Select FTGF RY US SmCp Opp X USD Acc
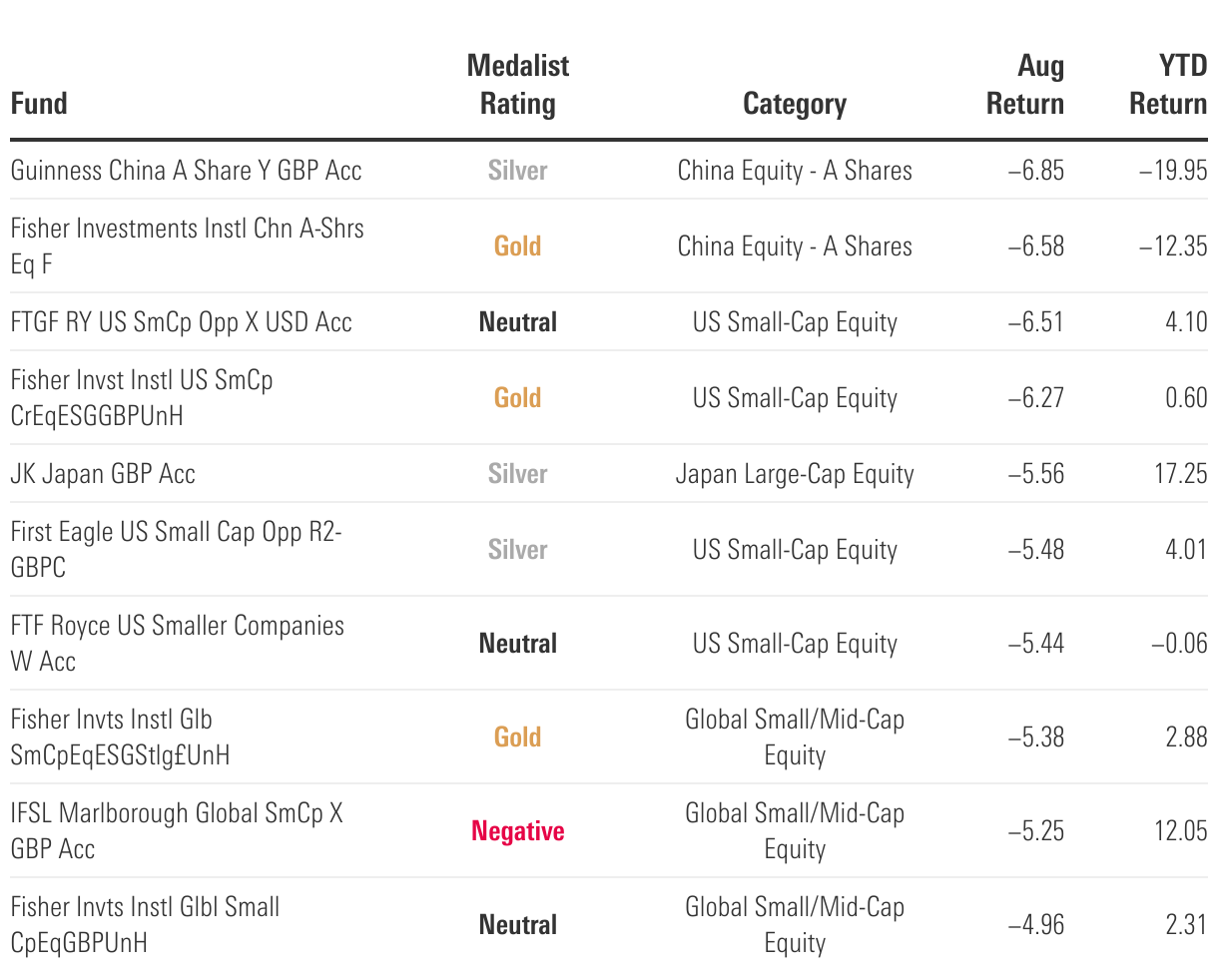The width and height of the screenshot is (1218, 980). tap(181, 322)
